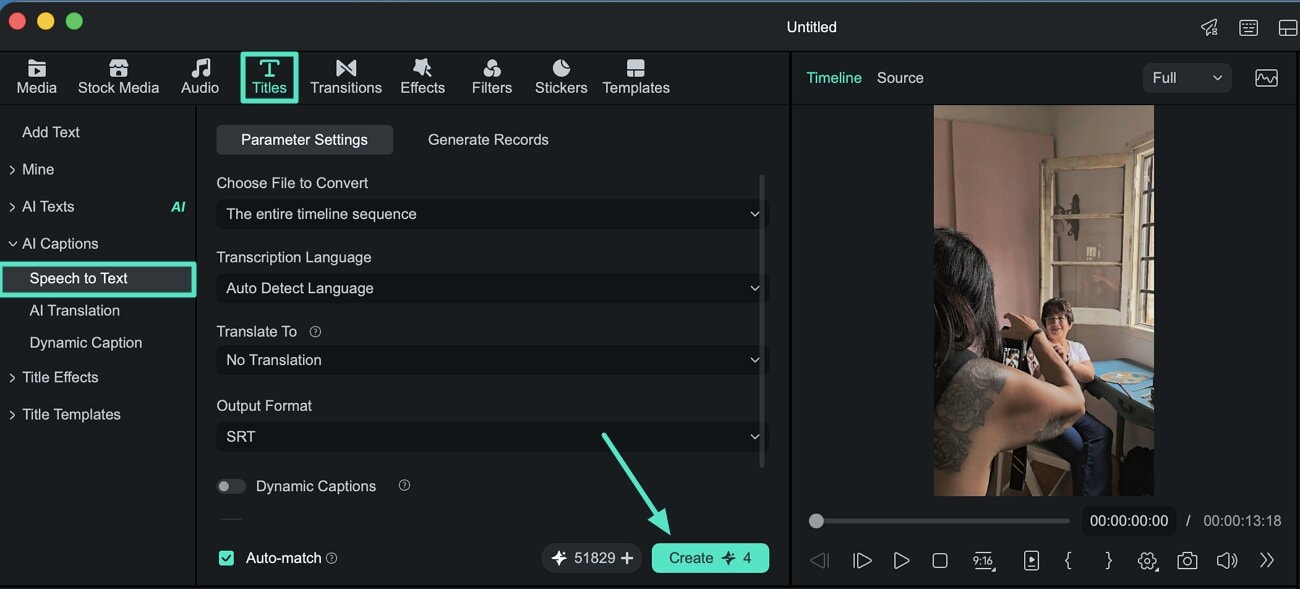Toggle the Dynamic Captions switch
1300x589 pixels.
click(x=231, y=486)
